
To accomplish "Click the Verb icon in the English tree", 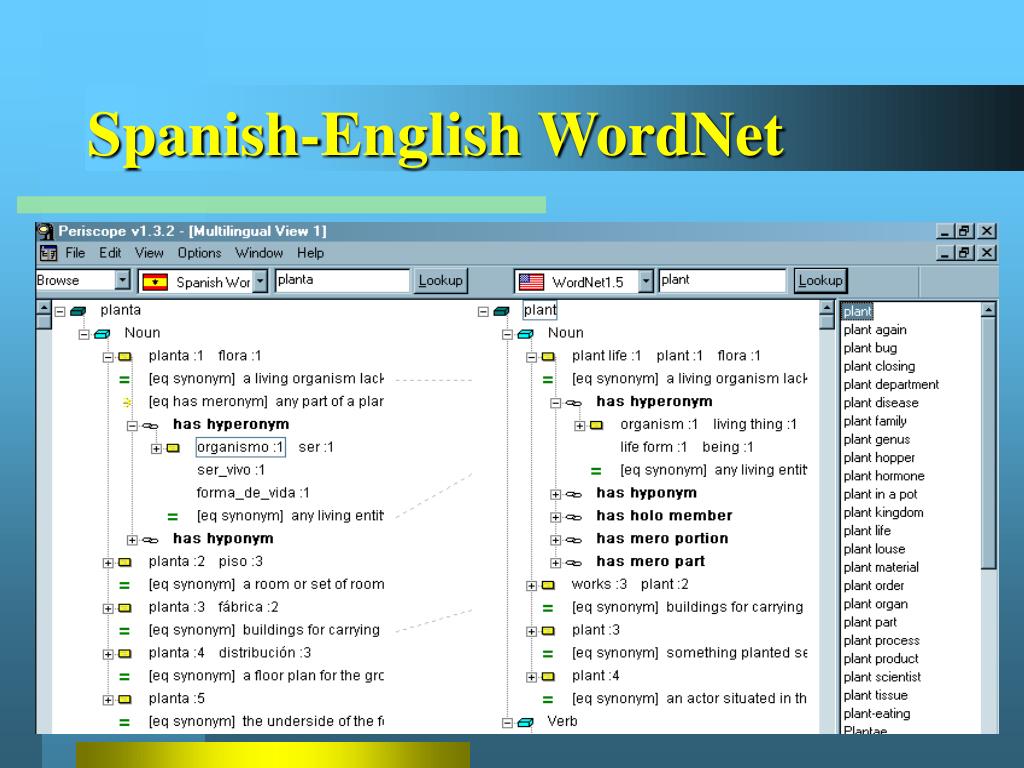I will pyautogui.click(x=525, y=723).
